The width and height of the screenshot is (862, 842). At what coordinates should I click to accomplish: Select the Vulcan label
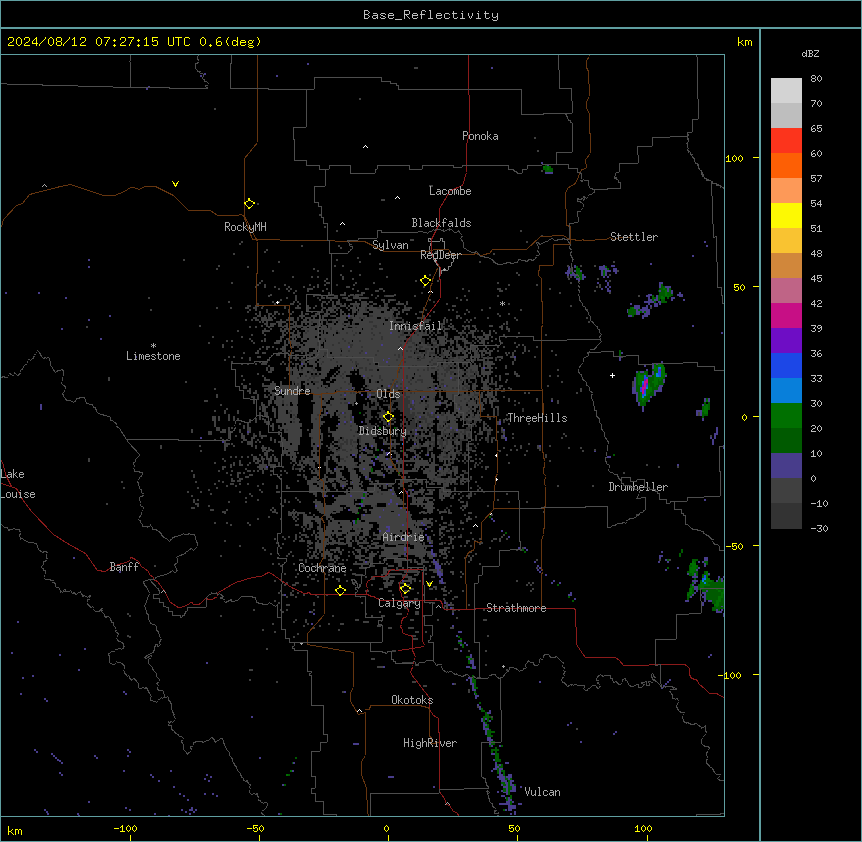[x=543, y=792]
